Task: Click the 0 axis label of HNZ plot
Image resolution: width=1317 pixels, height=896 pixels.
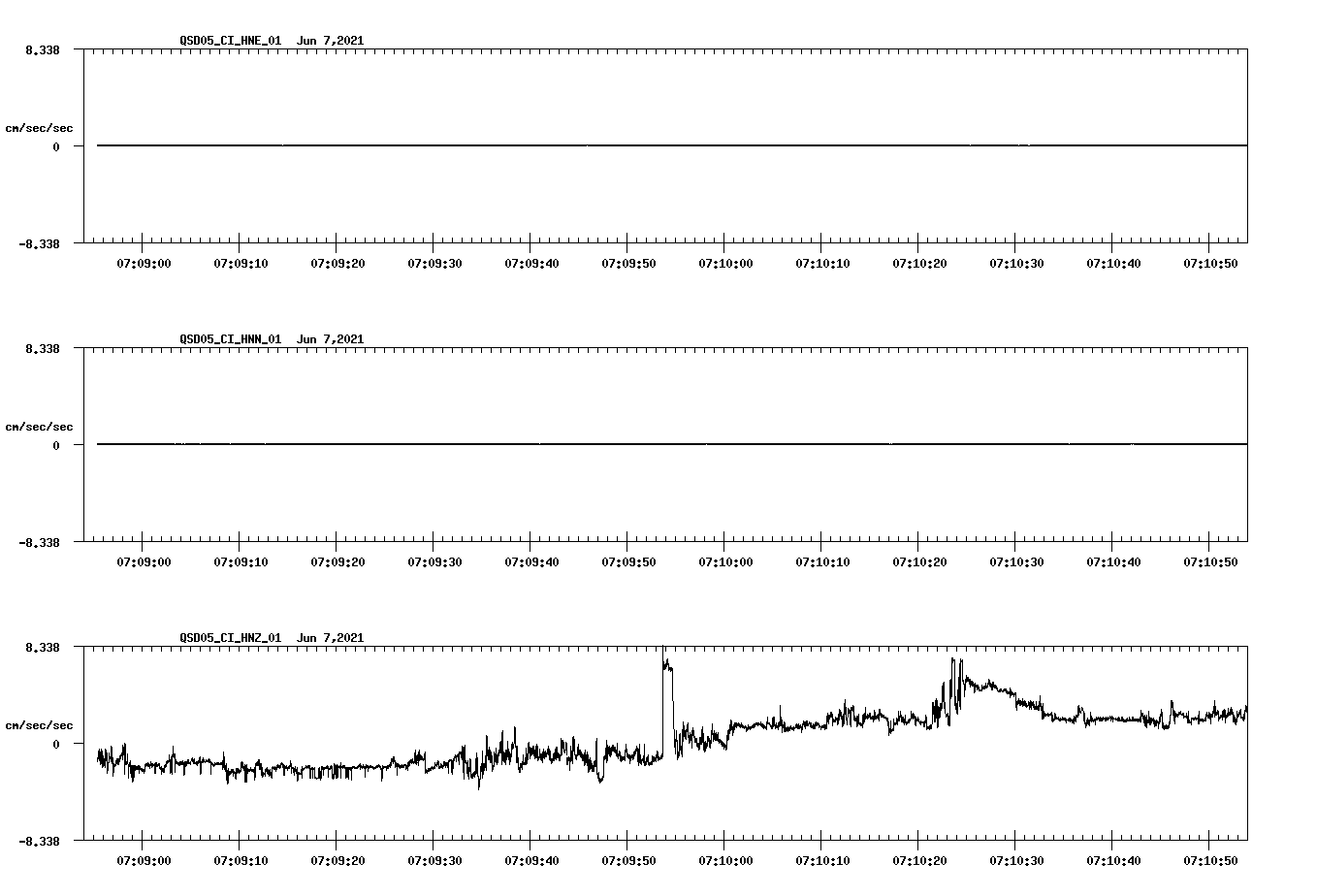Action: click(x=56, y=744)
